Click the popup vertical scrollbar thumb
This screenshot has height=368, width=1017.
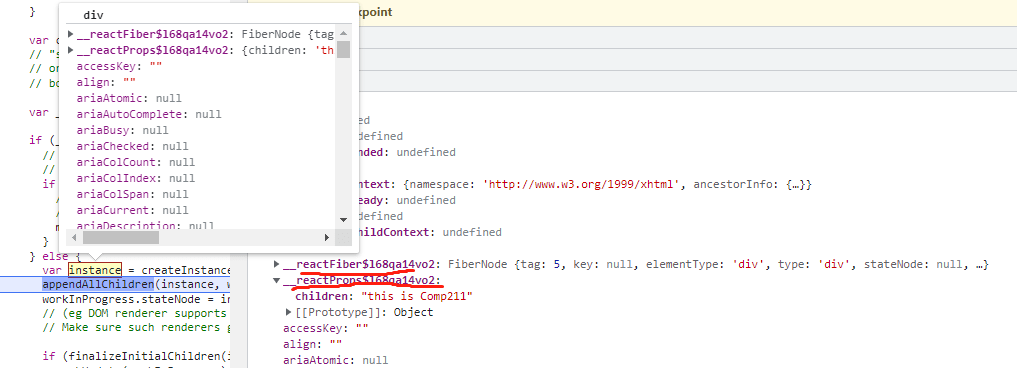[344, 49]
